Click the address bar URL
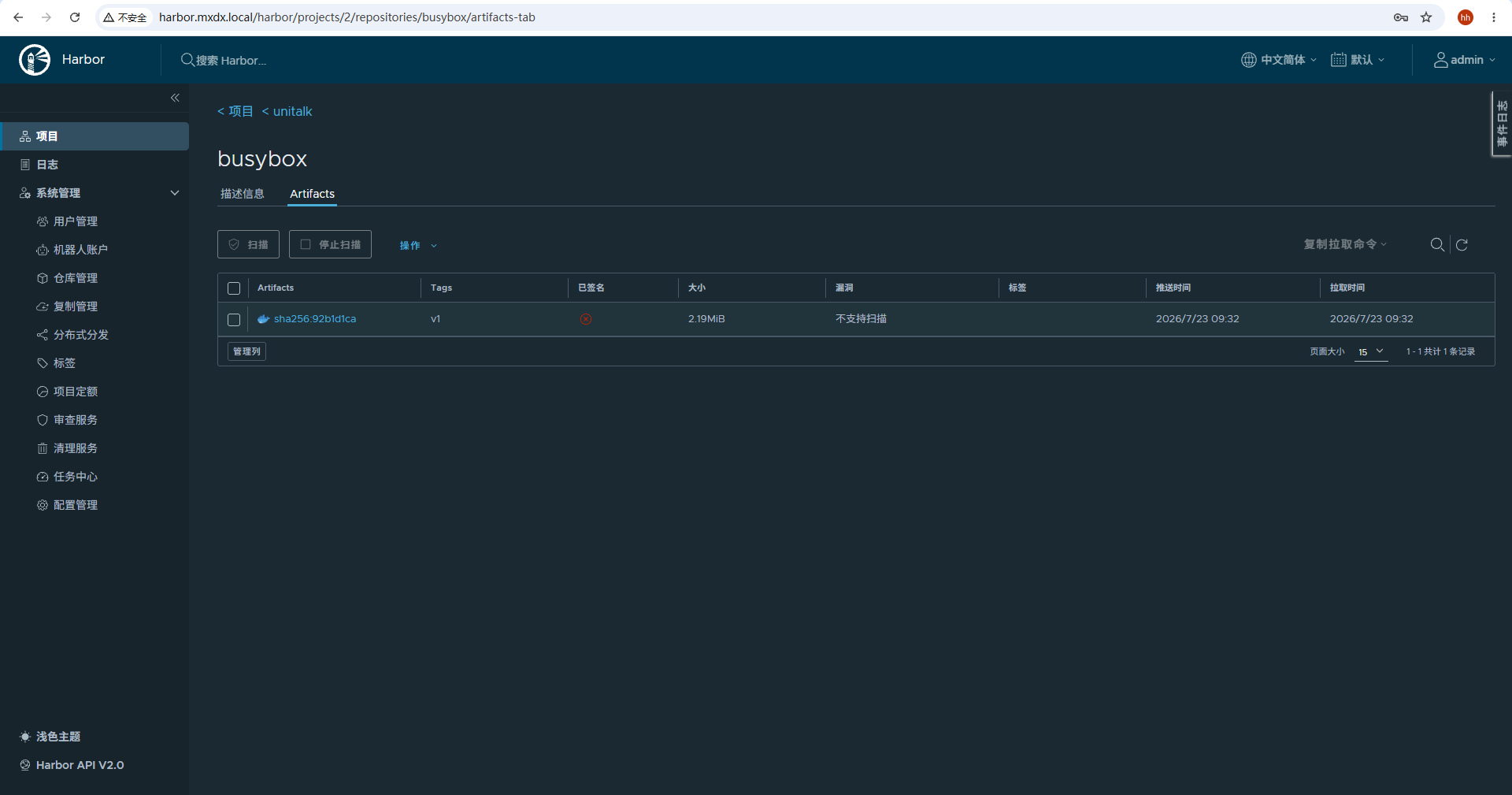This screenshot has height=795, width=1512. (x=346, y=17)
